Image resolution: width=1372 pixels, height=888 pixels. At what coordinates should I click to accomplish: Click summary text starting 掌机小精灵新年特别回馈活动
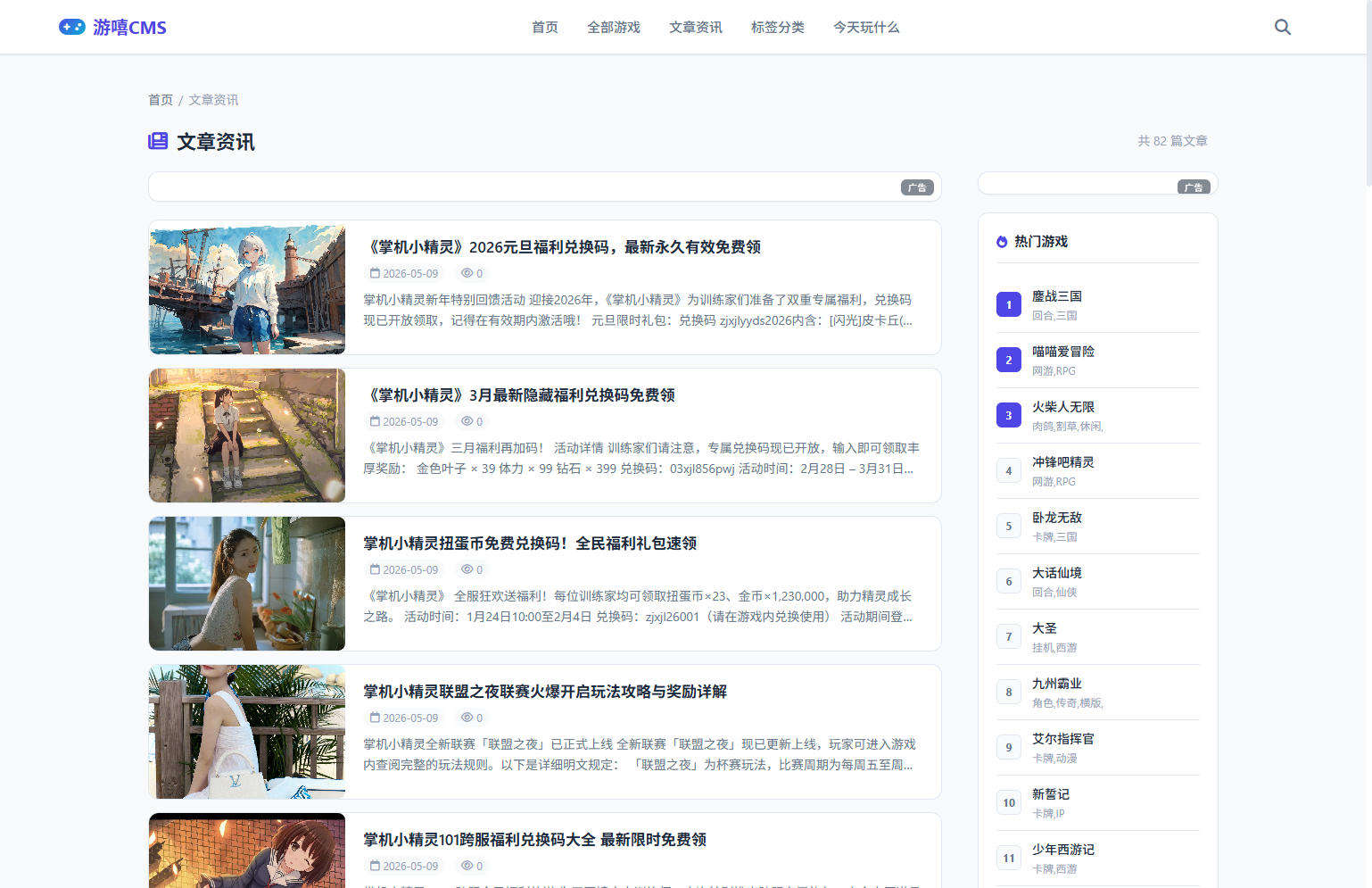638,310
